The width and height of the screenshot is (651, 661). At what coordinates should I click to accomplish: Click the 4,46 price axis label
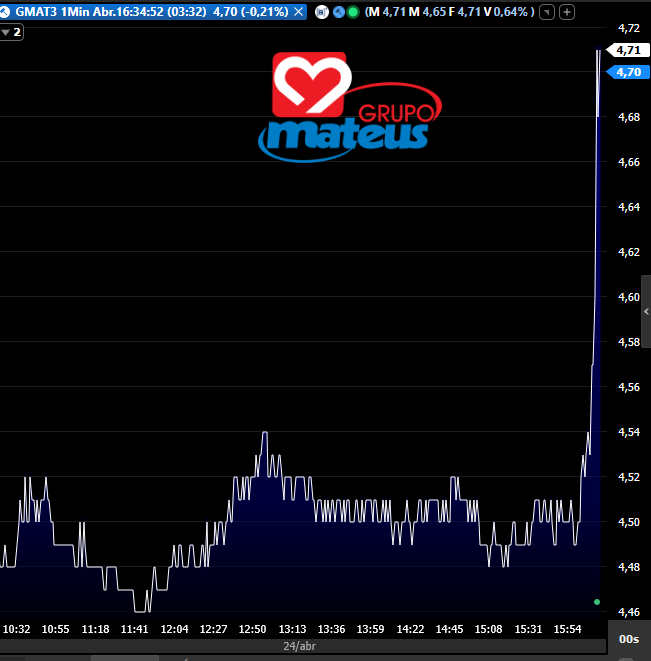pos(629,612)
